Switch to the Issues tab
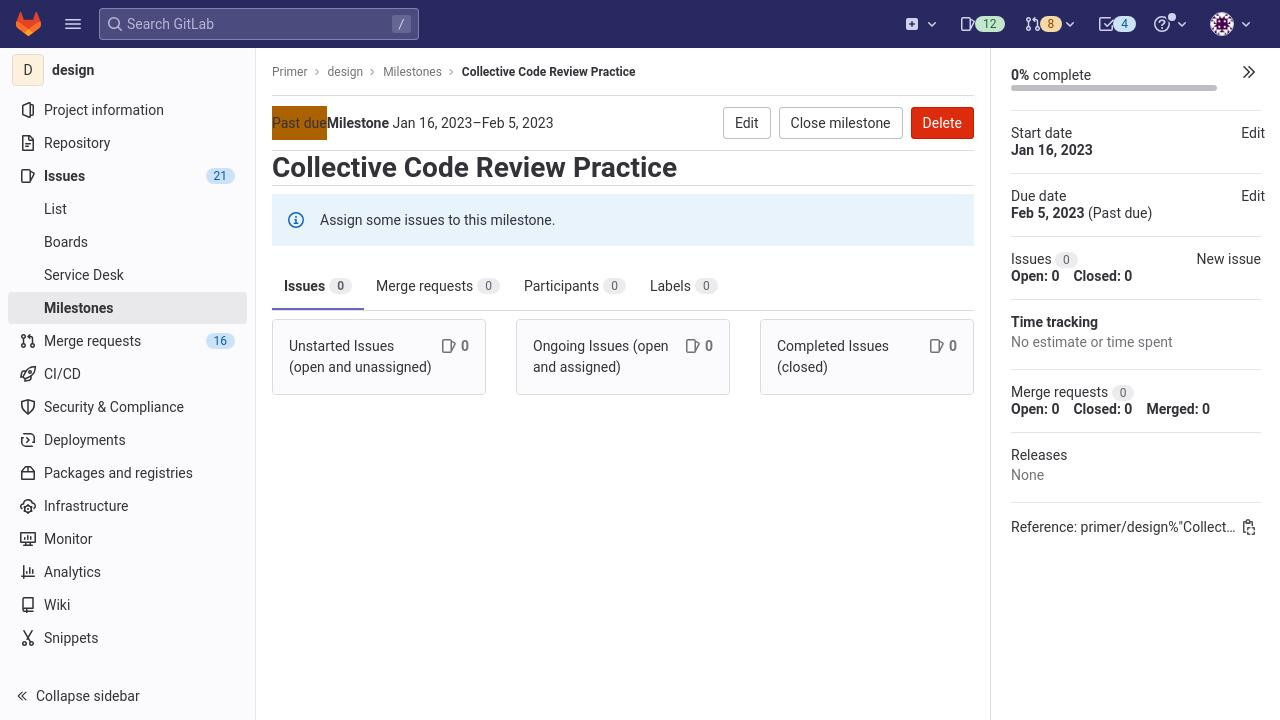1280x720 pixels. [317, 286]
